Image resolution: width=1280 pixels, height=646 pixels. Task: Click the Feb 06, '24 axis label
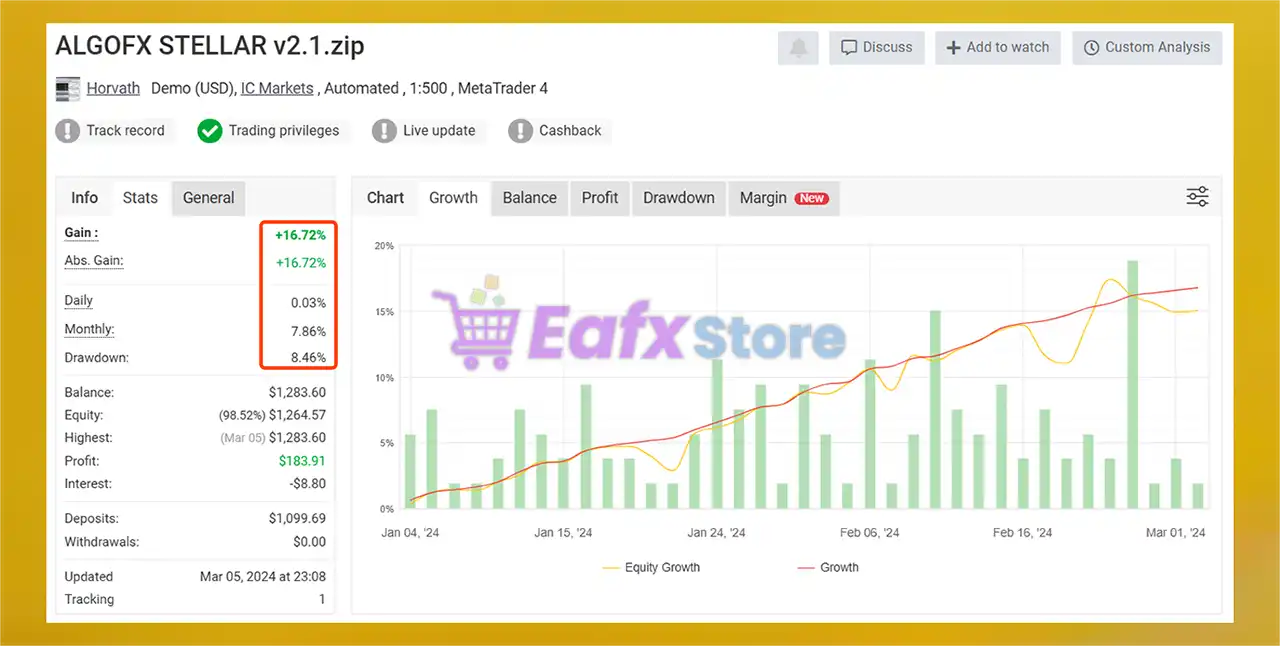click(869, 533)
